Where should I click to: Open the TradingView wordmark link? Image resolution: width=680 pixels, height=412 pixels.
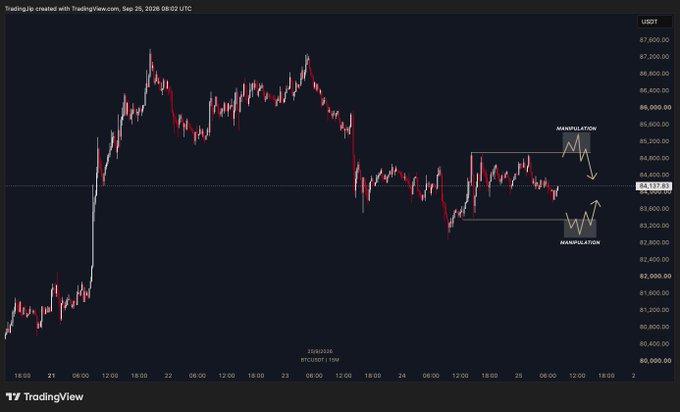(53, 396)
